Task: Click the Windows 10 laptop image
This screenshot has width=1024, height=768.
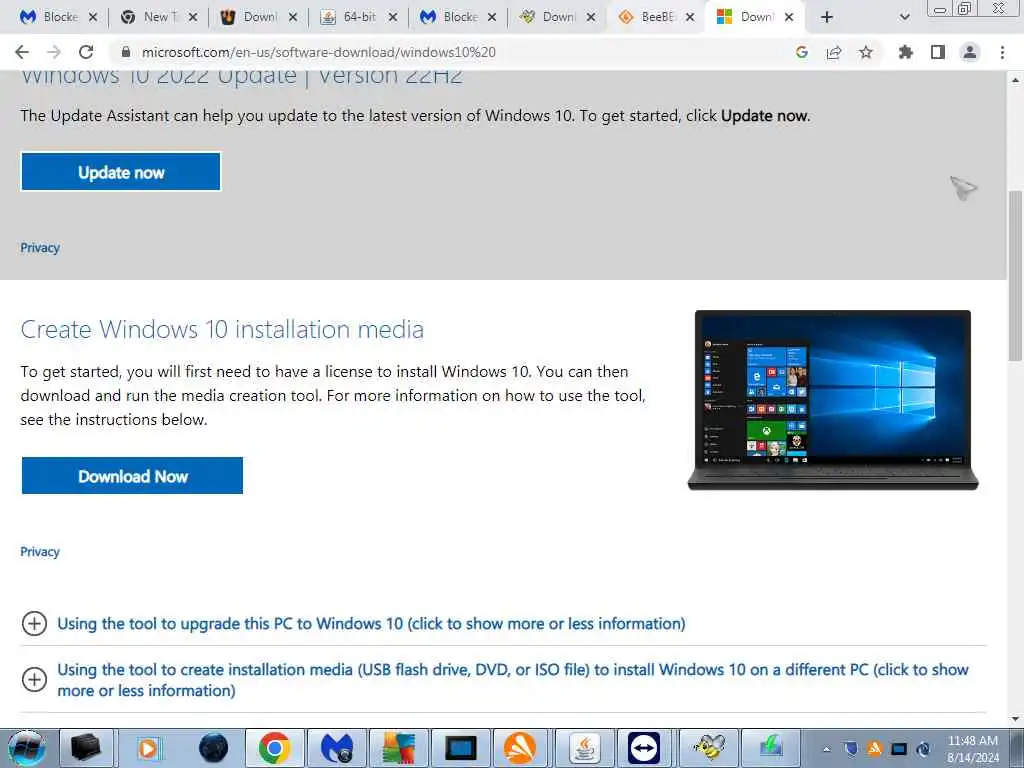Action: tap(833, 400)
